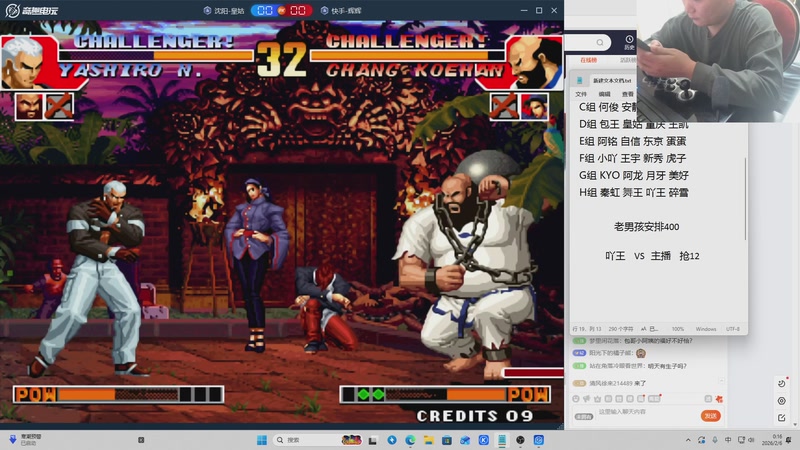Open the 查看 menu in Notepad
The width and height of the screenshot is (800, 450).
click(x=628, y=94)
